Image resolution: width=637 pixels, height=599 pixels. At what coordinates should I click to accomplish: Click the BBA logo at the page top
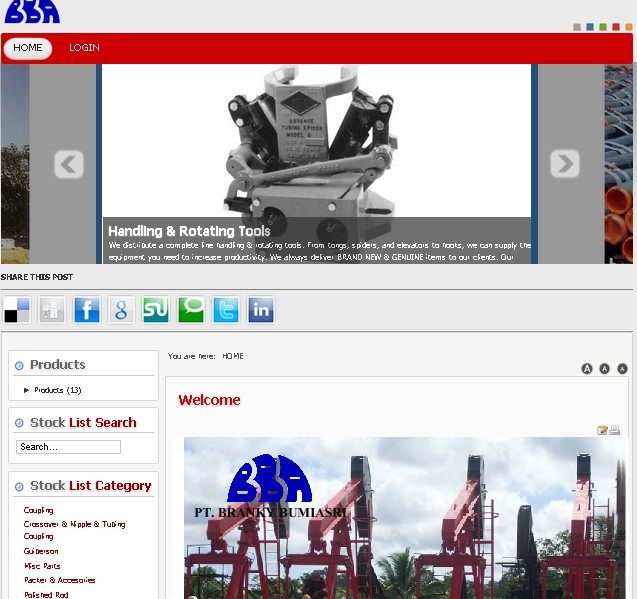[x=32, y=11]
